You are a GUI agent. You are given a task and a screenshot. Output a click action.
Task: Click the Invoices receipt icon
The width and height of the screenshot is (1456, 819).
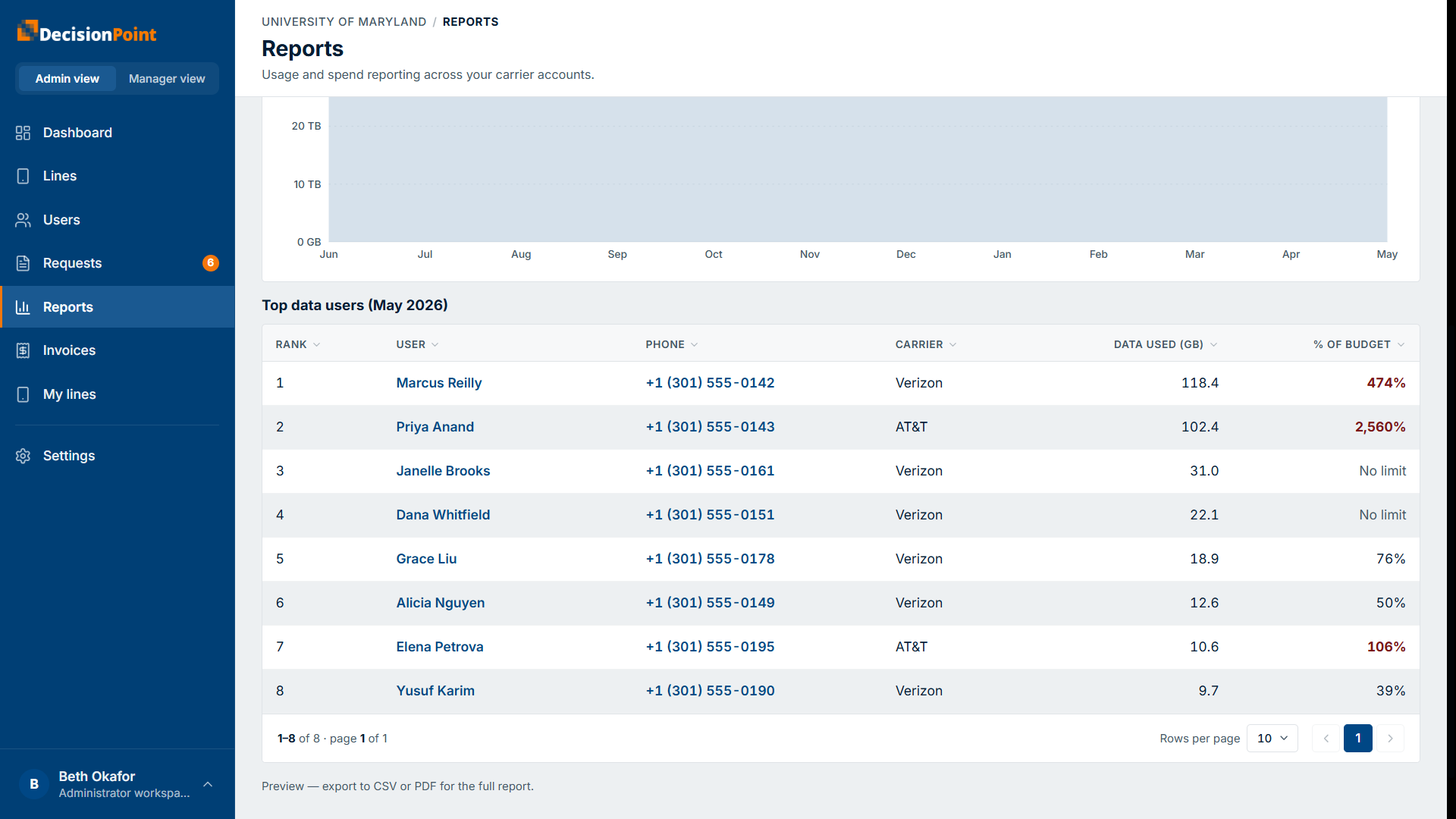23,350
